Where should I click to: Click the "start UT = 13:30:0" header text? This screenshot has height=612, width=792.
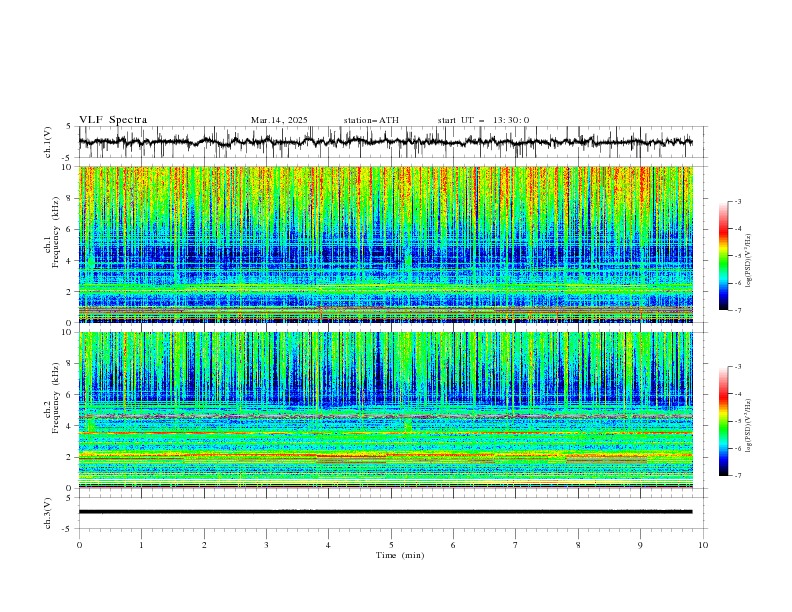(x=483, y=120)
